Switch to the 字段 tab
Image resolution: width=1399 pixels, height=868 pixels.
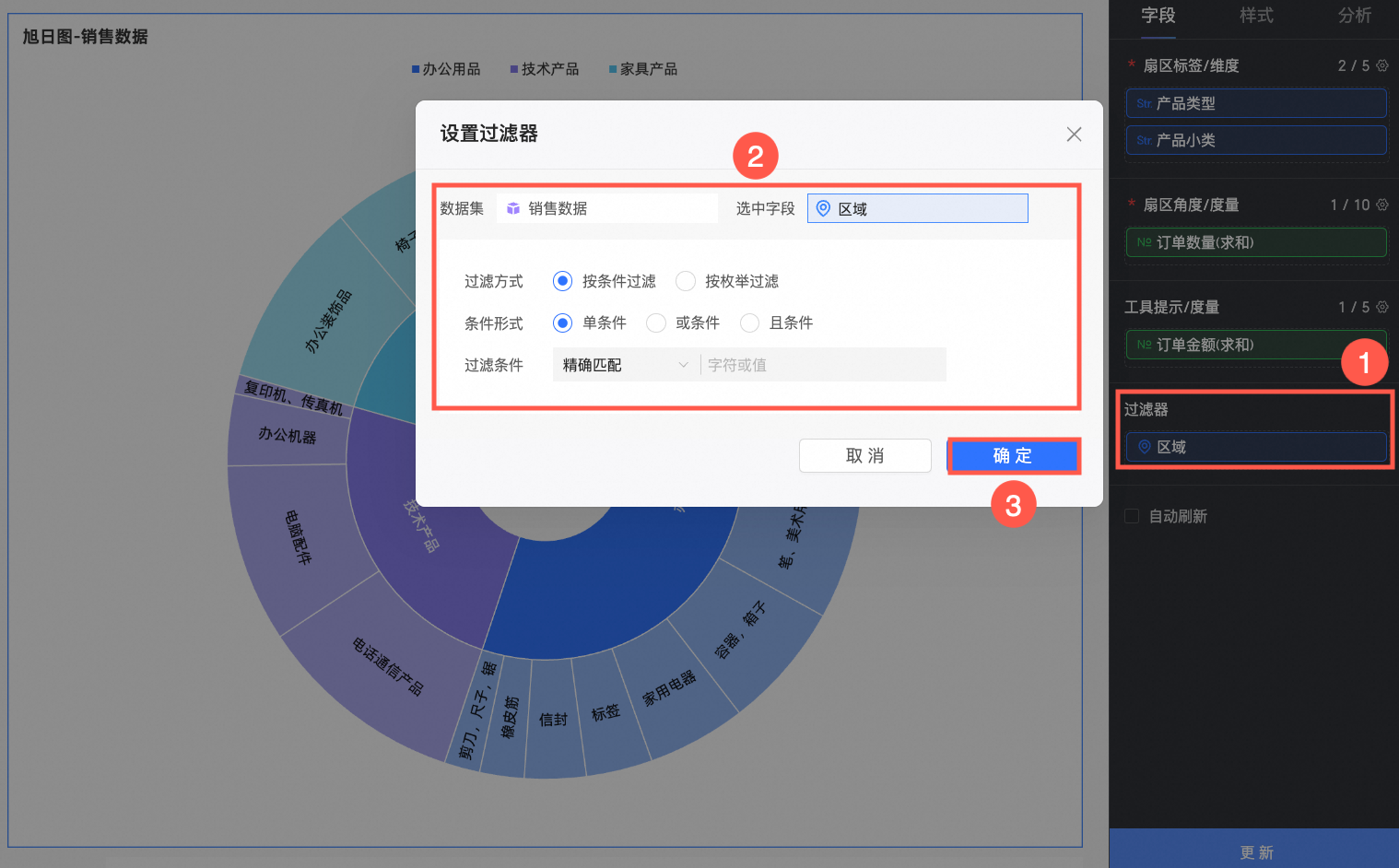coord(1158,16)
